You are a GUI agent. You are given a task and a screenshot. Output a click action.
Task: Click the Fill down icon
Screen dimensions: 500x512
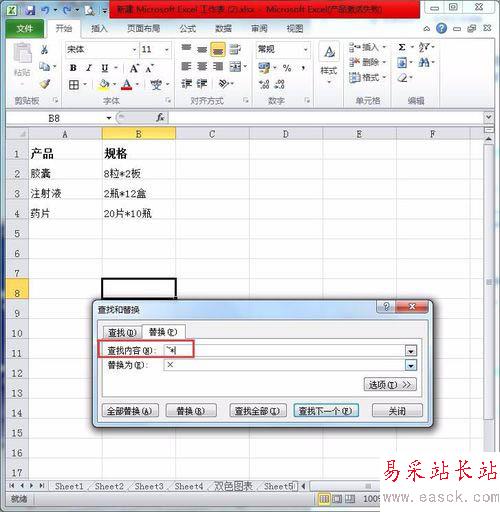point(402,62)
